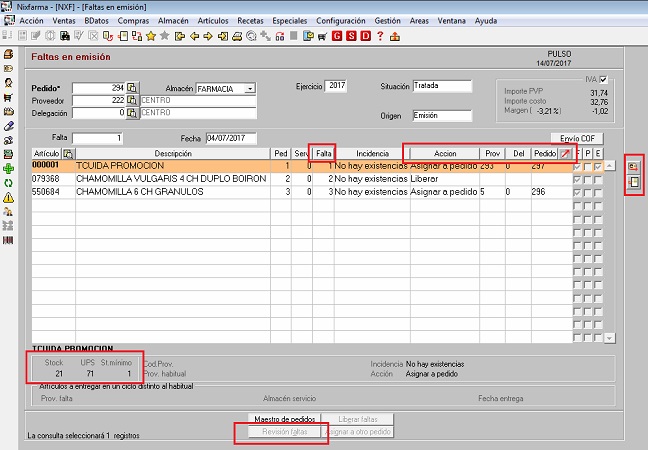Open the customer person sidebar icon
This screenshot has width=648, height=450.
[x=8, y=83]
